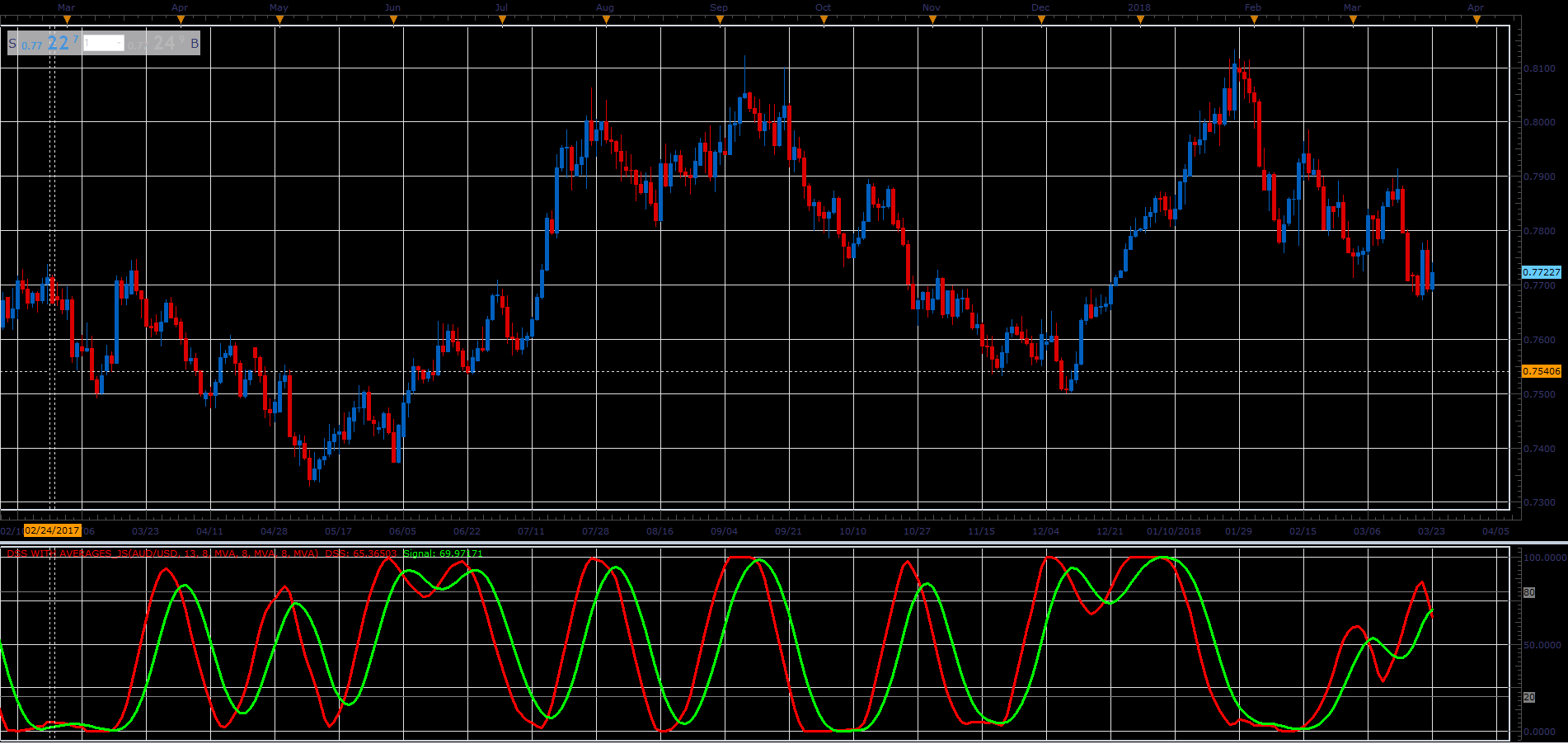This screenshot has height=744, width=1568.
Task: Click the orange Aug month marker
Action: pyautogui.click(x=606, y=19)
